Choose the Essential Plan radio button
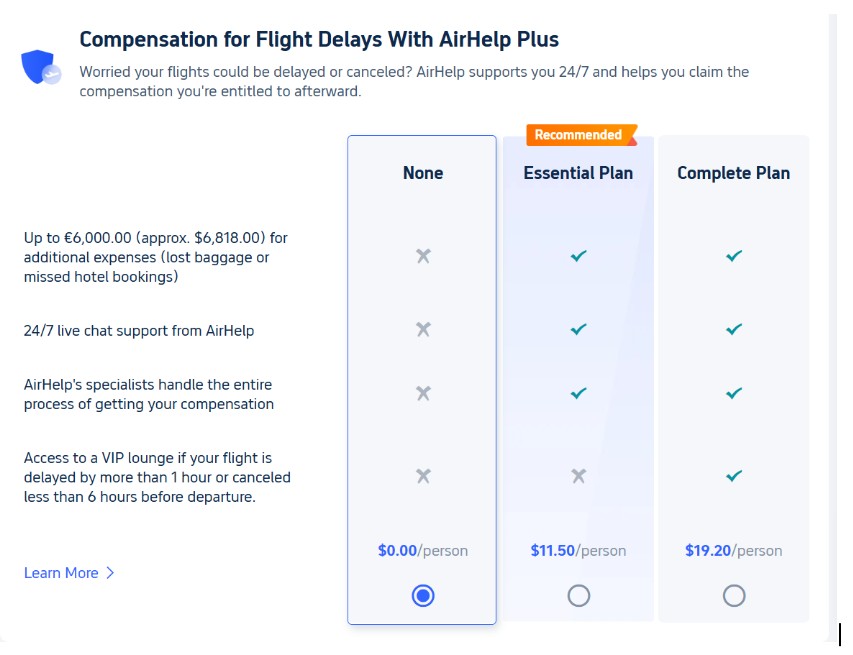Screen dimensions: 853x655 coord(578,595)
